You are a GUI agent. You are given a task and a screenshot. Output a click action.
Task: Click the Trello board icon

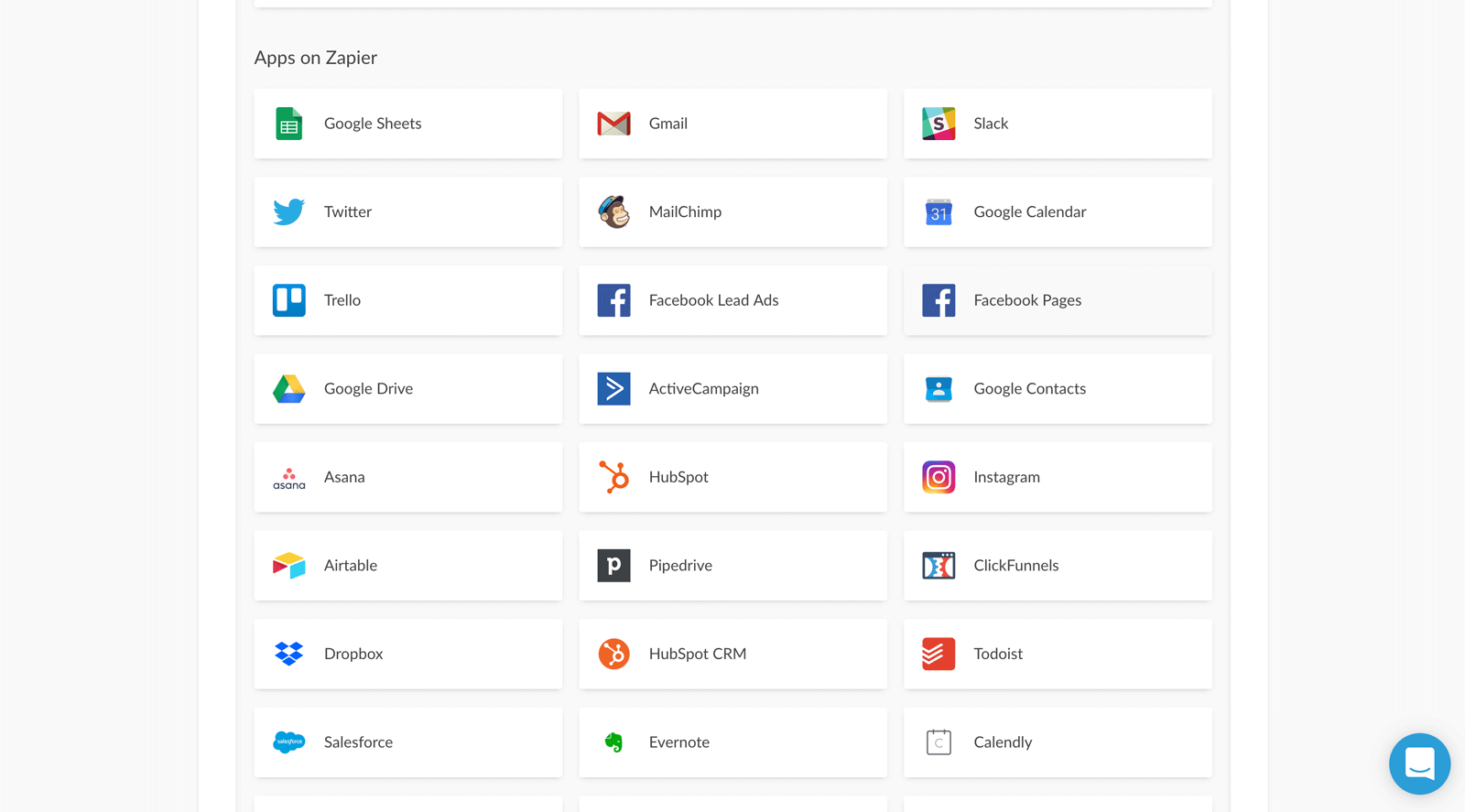point(288,300)
